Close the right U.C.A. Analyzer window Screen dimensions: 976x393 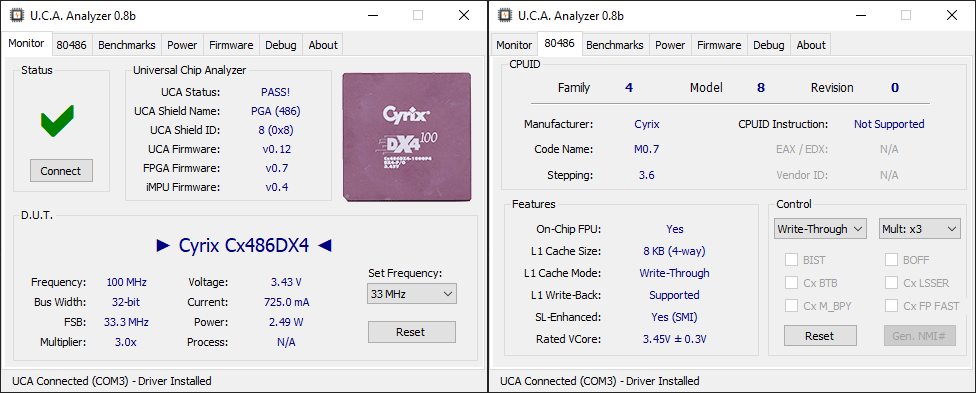(952, 16)
